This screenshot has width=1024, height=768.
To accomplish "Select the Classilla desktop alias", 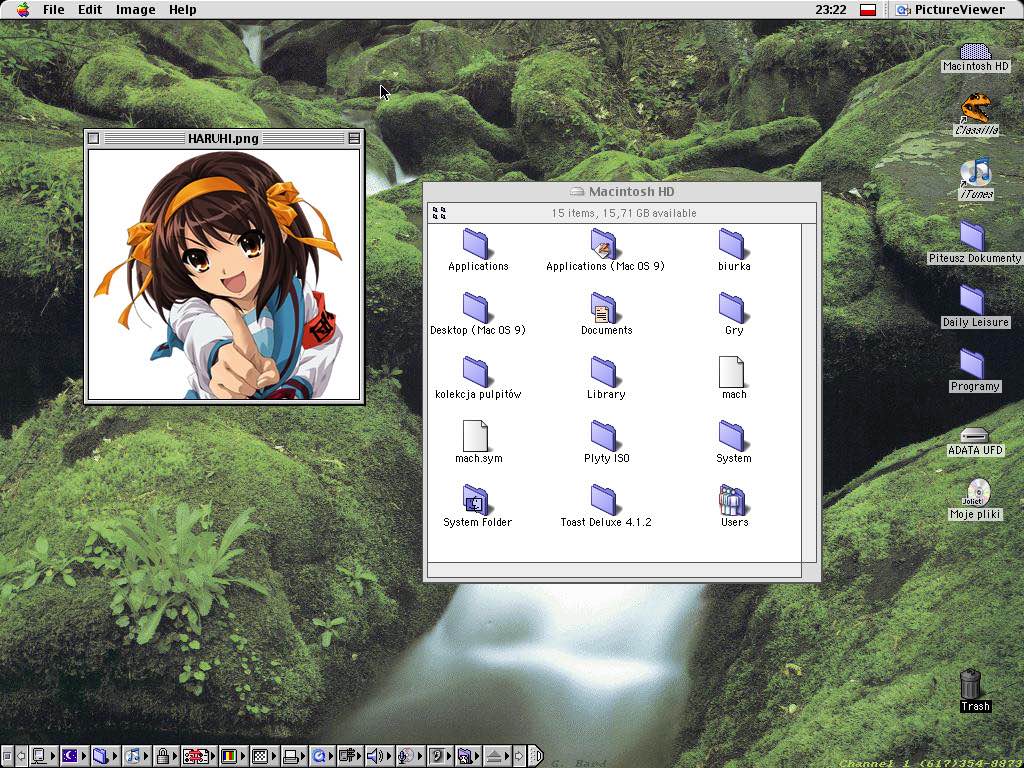I will click(x=976, y=115).
